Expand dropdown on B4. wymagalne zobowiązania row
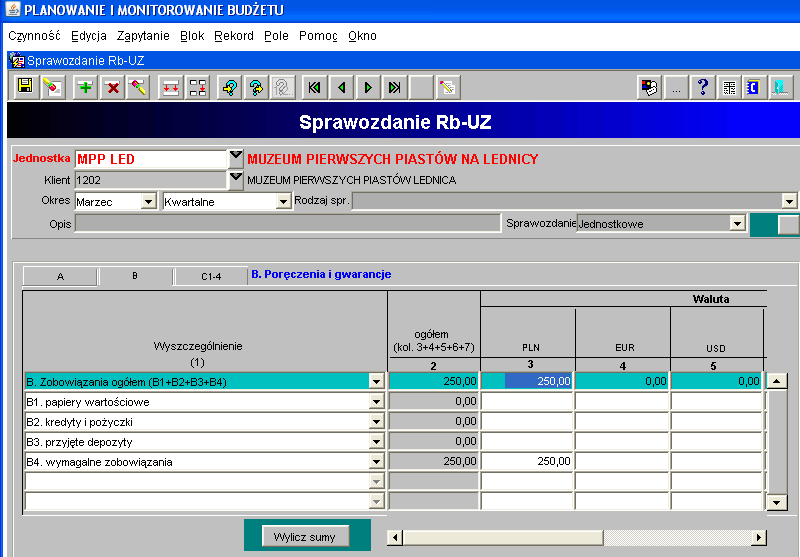The width and height of the screenshot is (800, 557). point(376,462)
